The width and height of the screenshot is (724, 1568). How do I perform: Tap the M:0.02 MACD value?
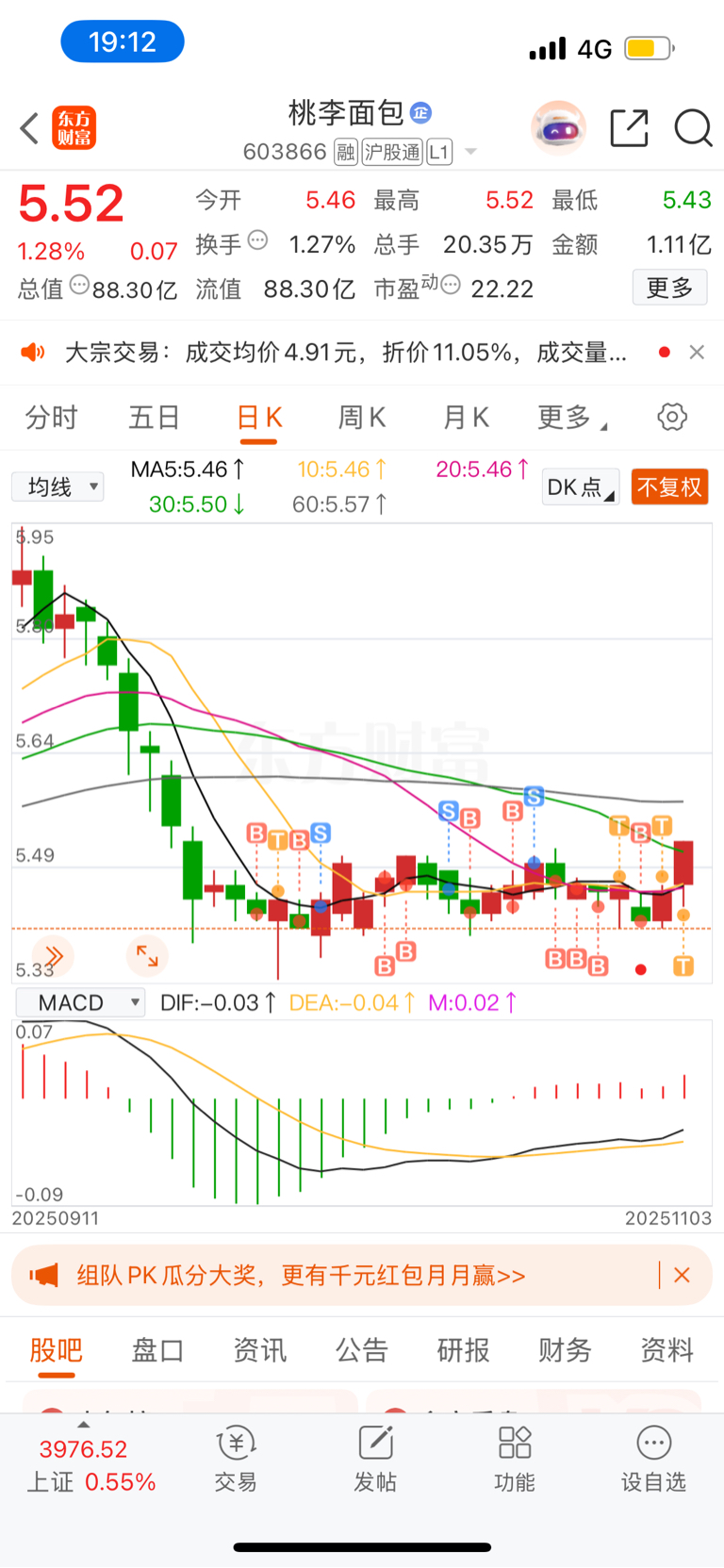[473, 1002]
